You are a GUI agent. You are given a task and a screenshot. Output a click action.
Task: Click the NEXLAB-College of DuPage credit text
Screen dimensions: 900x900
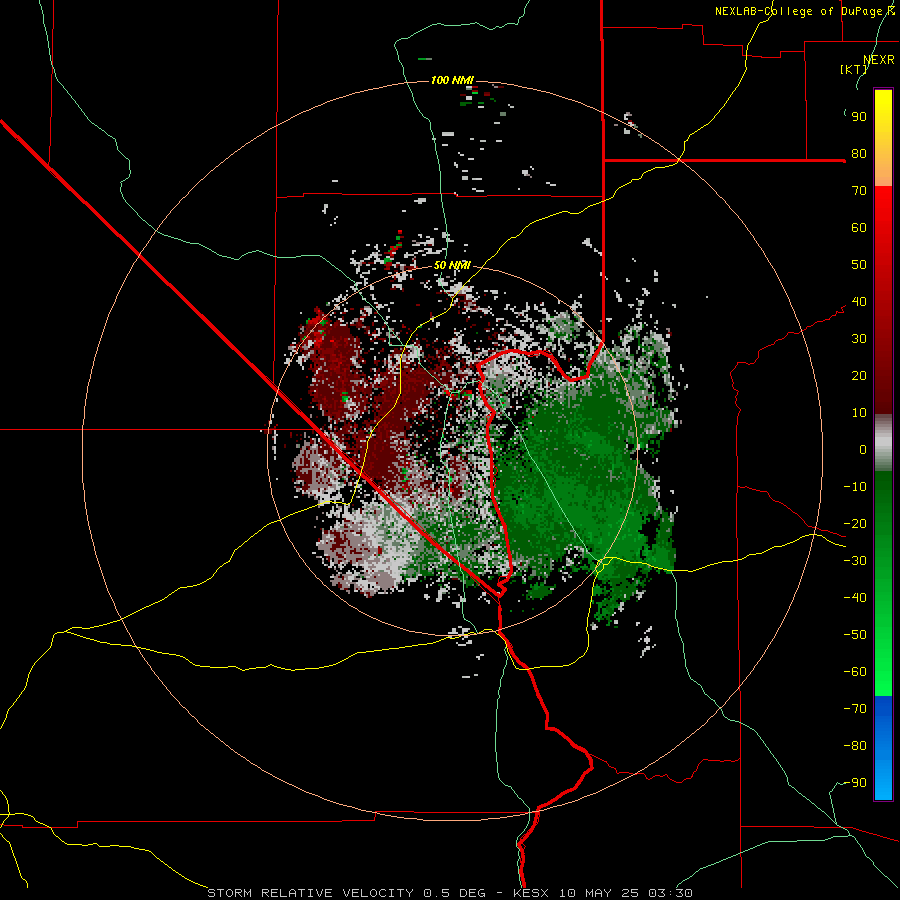[x=805, y=11]
